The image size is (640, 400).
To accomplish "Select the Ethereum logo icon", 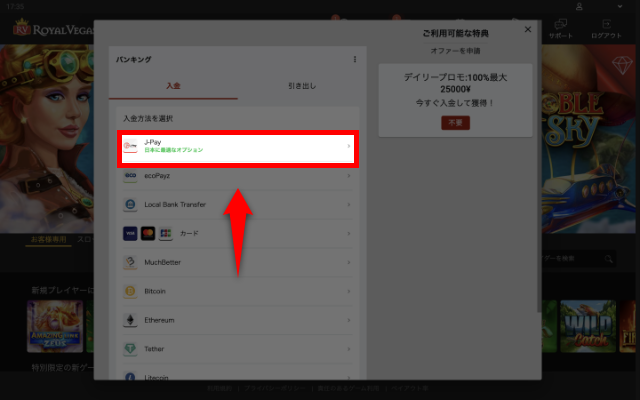I will coord(130,320).
